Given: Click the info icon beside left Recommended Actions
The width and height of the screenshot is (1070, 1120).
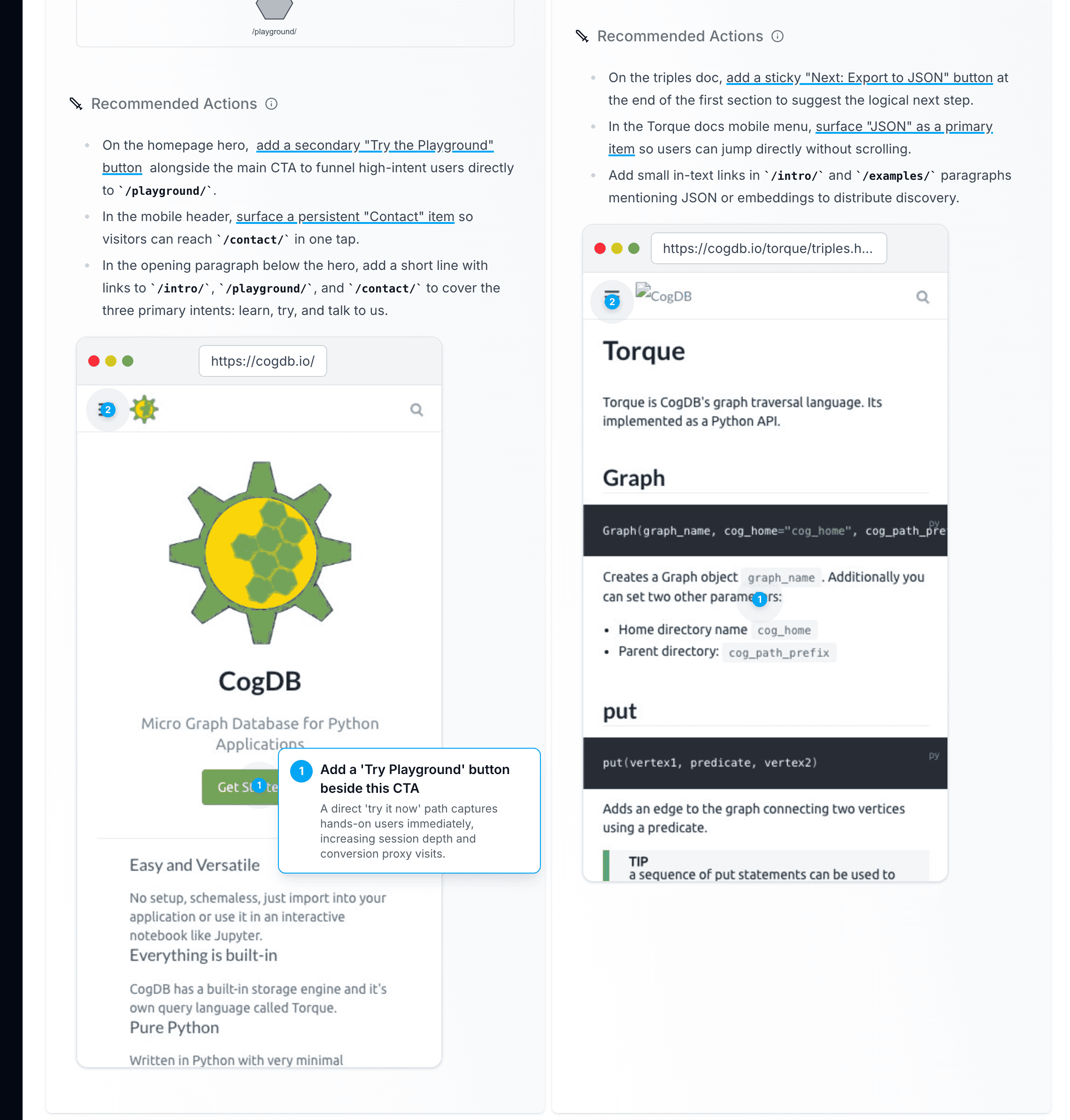Looking at the screenshot, I should pyautogui.click(x=271, y=104).
